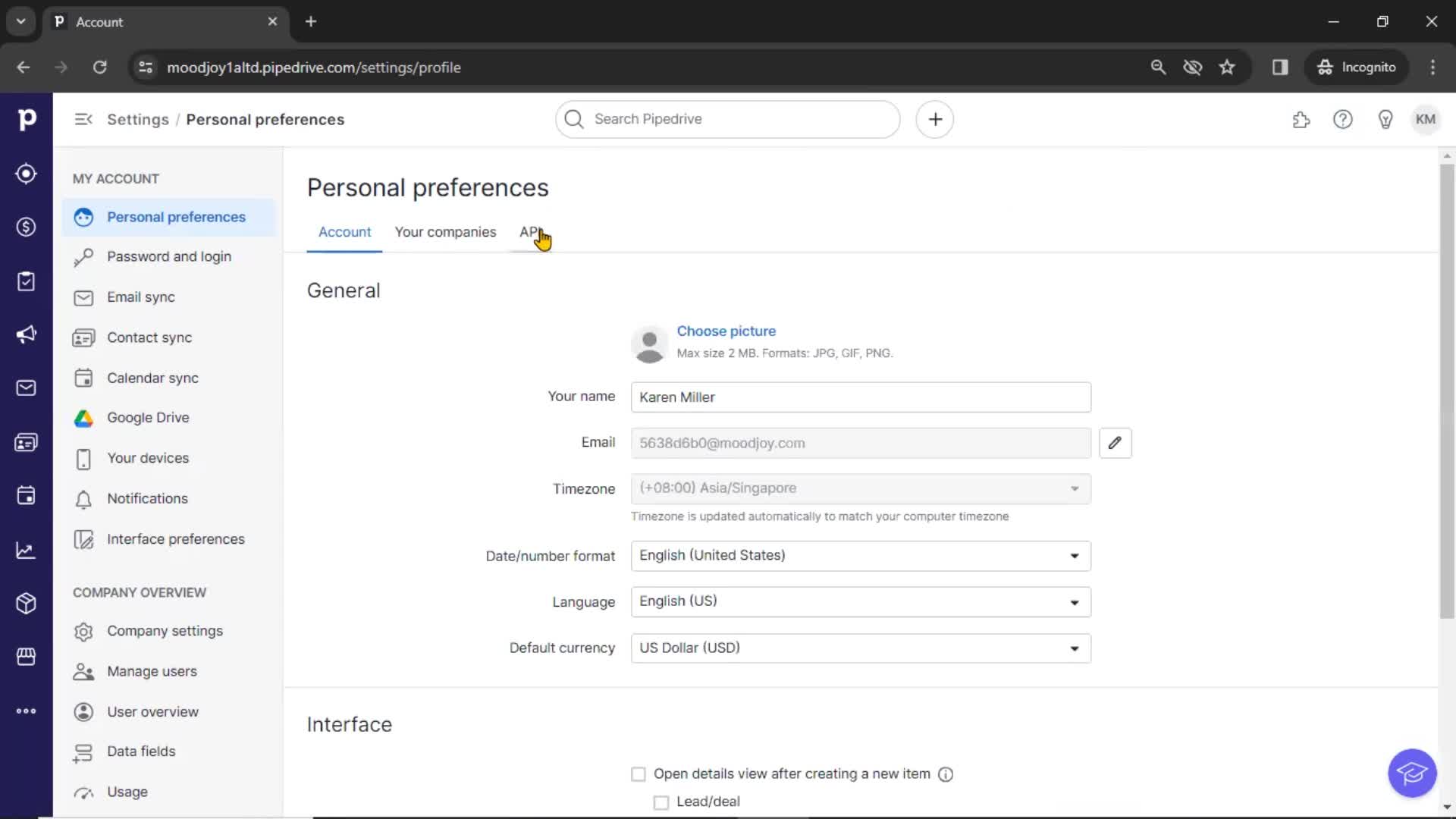This screenshot has width=1456, height=819.
Task: Open the Help icon in top navigation
Action: pyautogui.click(x=1343, y=119)
